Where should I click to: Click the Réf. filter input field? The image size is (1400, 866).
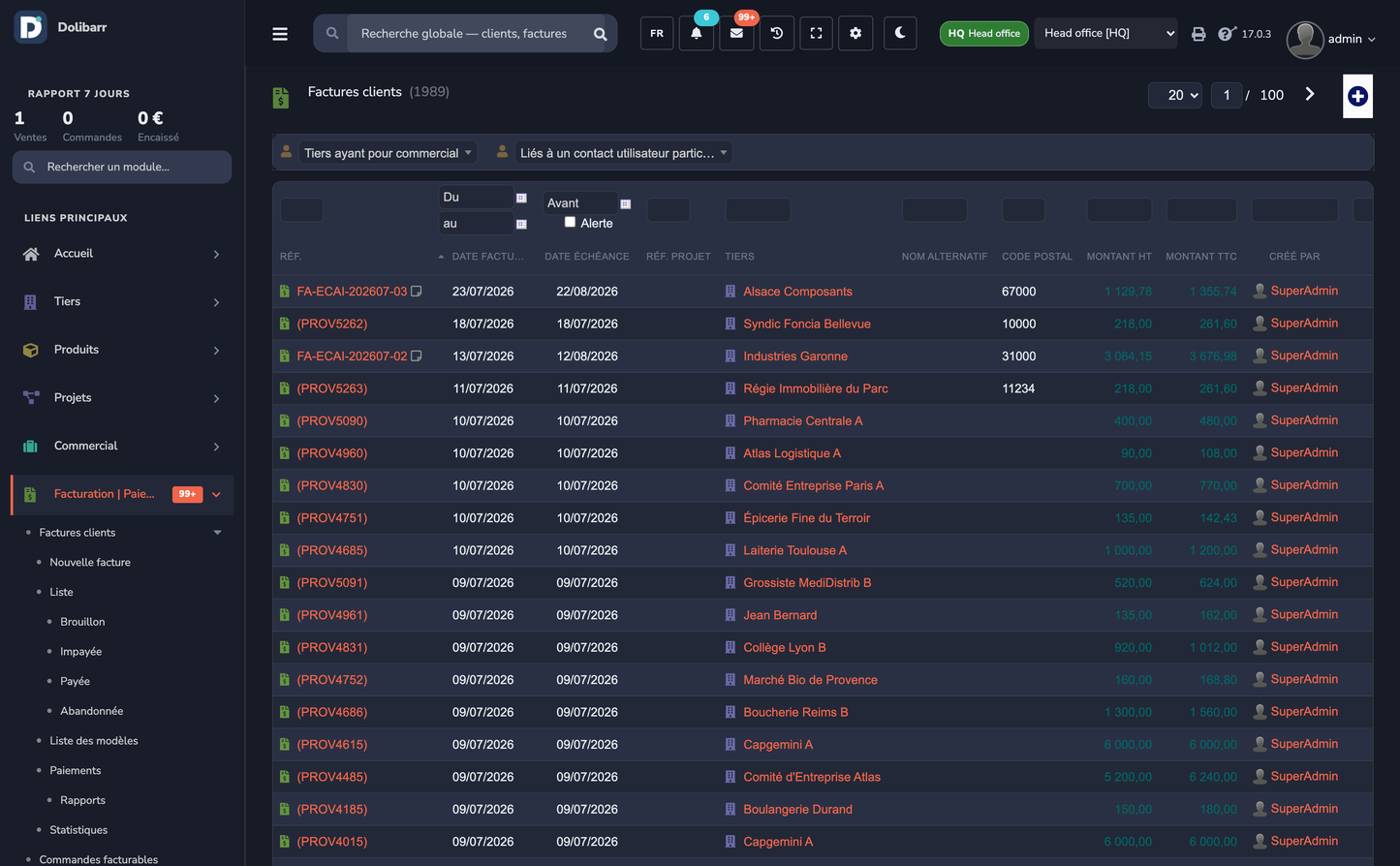click(301, 210)
